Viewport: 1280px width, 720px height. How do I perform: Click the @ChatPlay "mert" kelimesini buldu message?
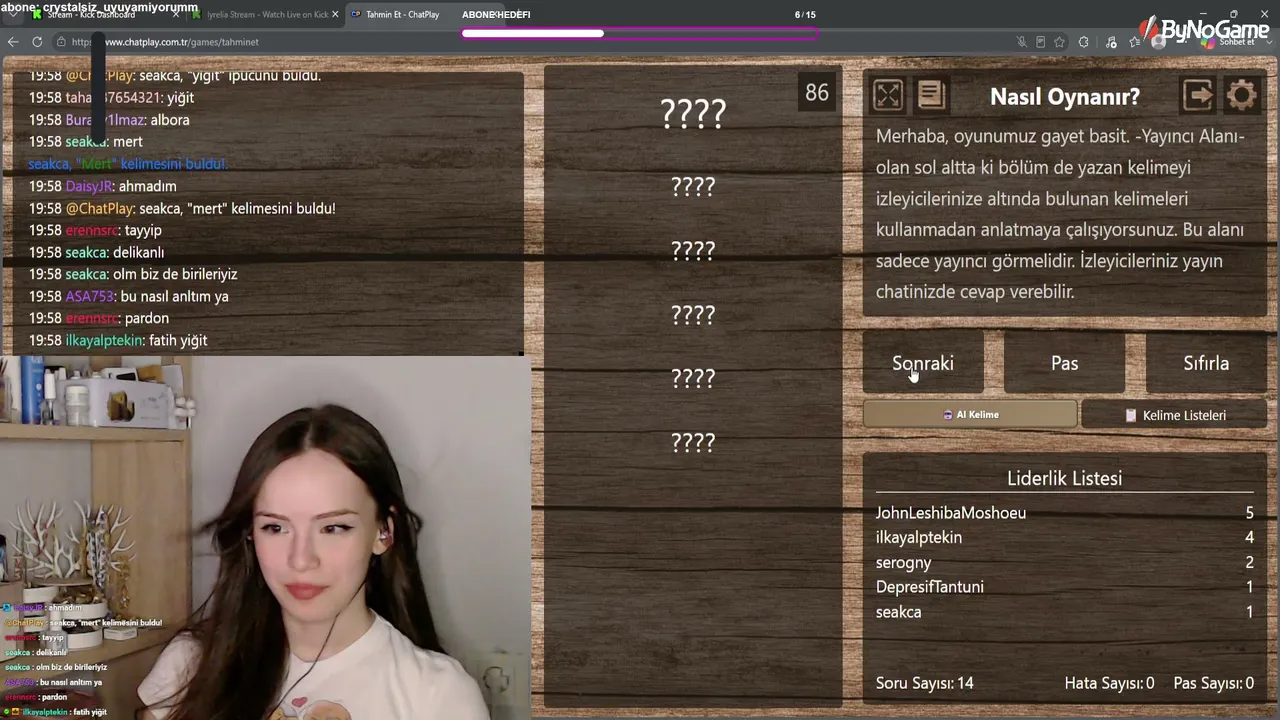click(x=182, y=209)
